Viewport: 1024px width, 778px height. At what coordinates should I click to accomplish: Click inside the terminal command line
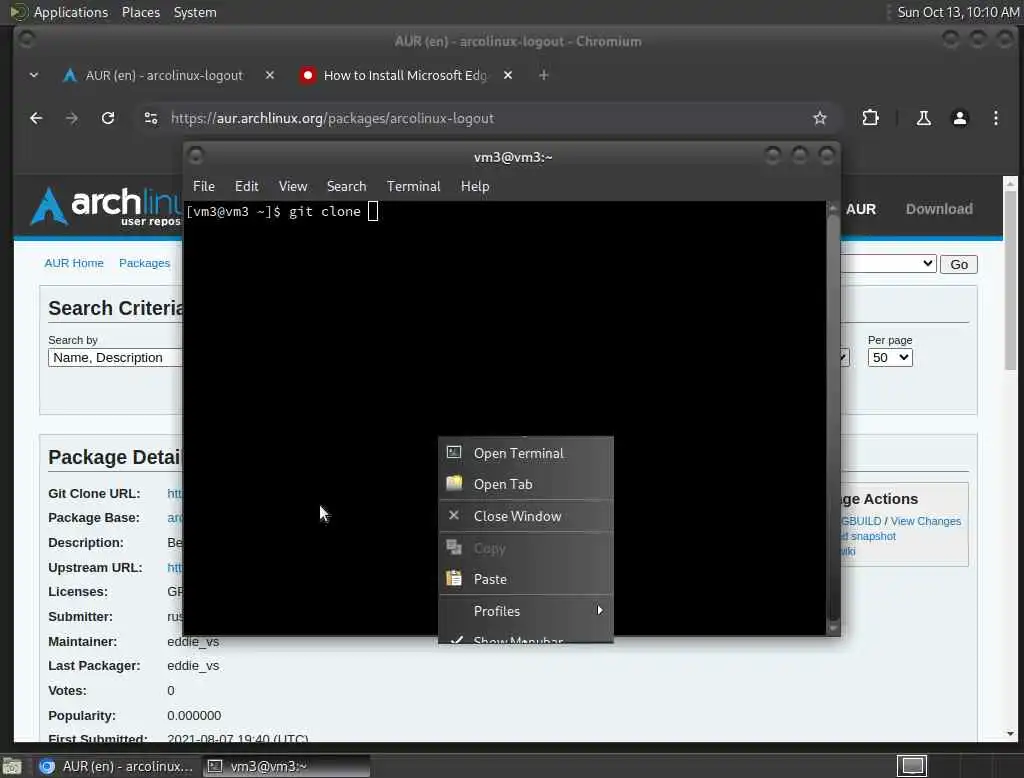(373, 212)
